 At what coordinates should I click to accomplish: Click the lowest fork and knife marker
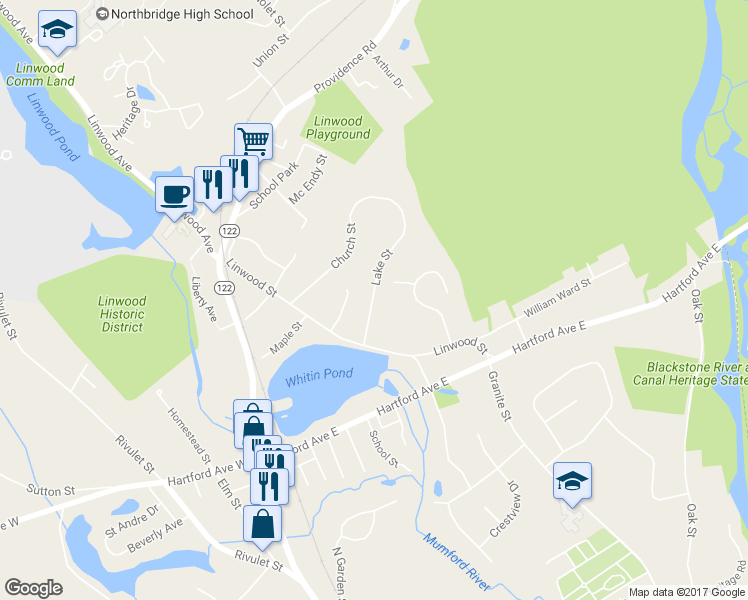(x=270, y=486)
